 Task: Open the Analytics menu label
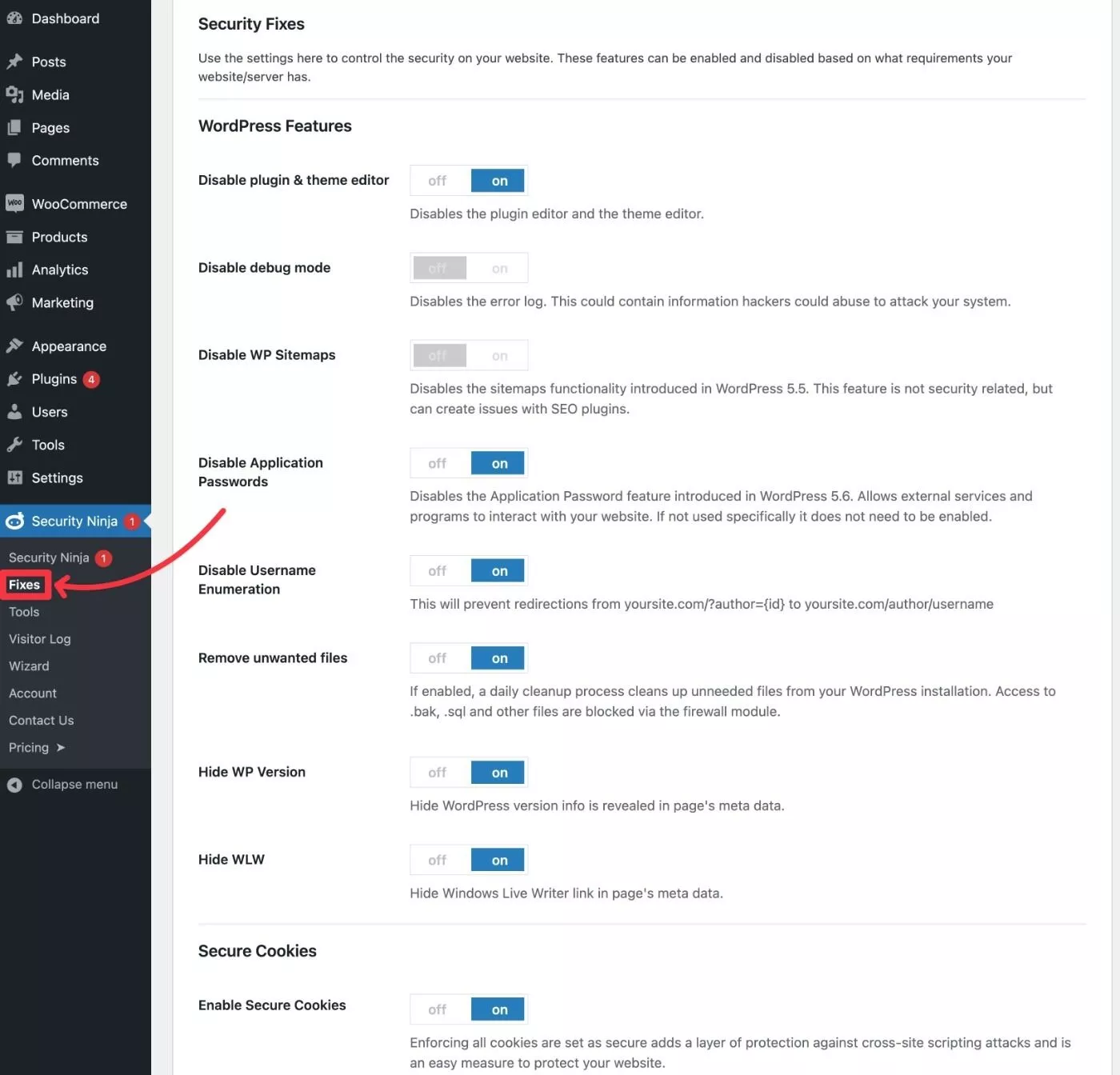[60, 270]
